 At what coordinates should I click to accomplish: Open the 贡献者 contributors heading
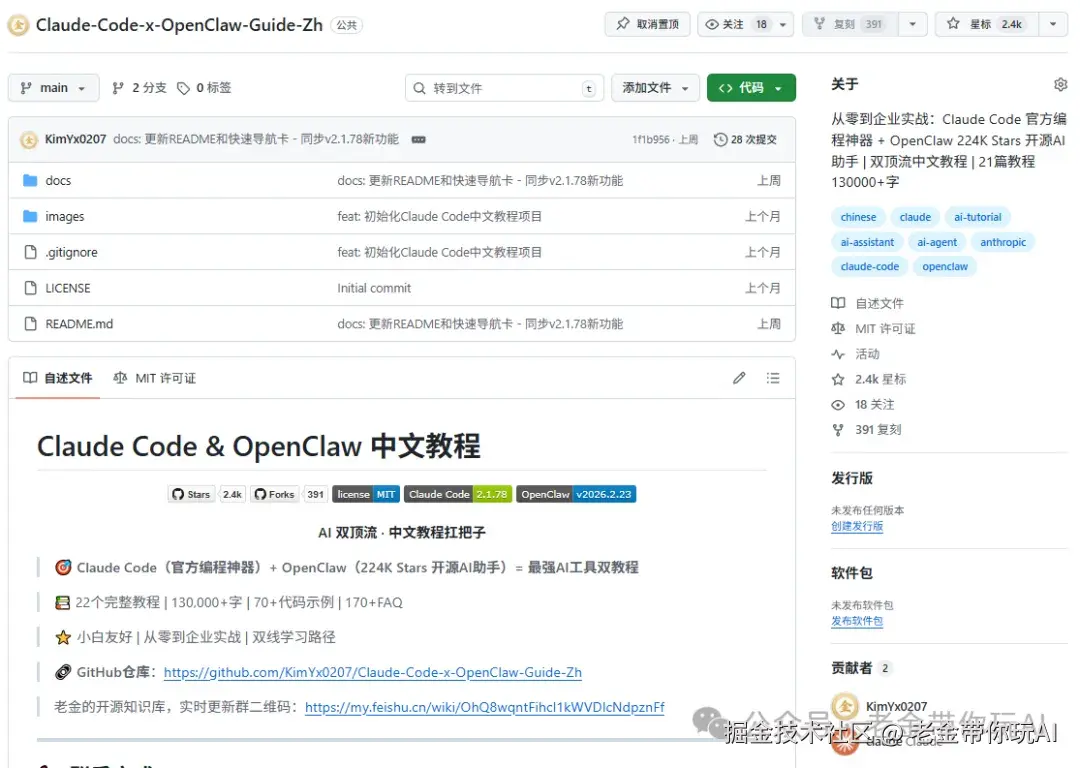coord(851,668)
